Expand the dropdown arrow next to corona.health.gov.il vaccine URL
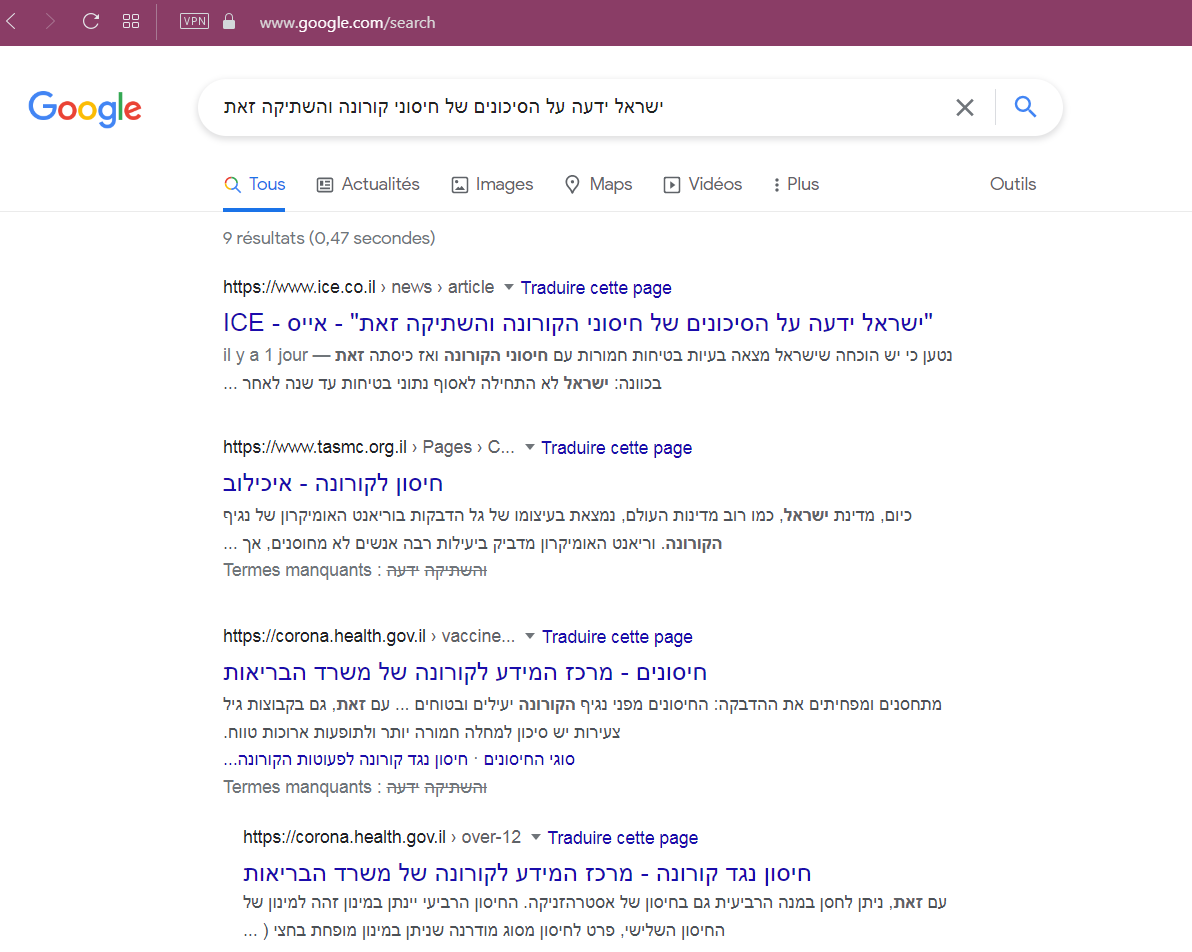The width and height of the screenshot is (1192, 952). pos(530,635)
